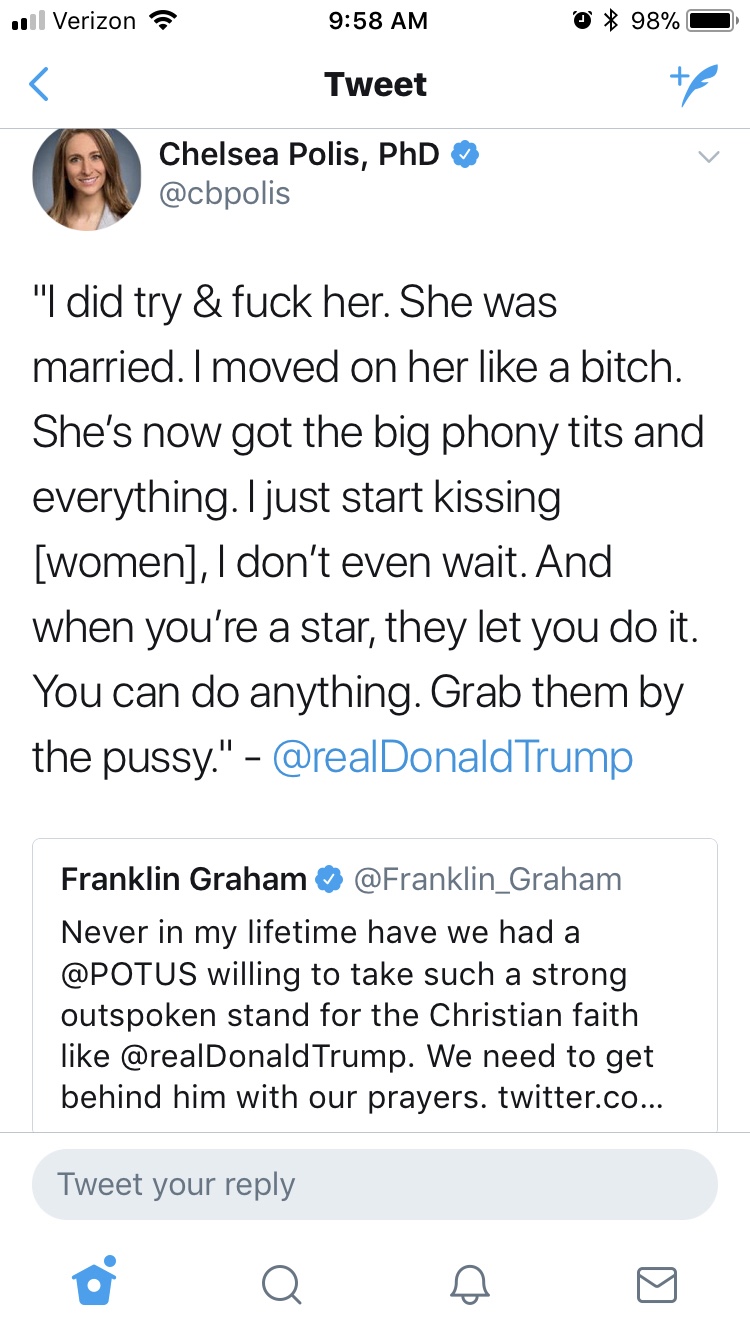750x1334 pixels.
Task: Tap the battery icon in status bar
Action: tap(712, 21)
